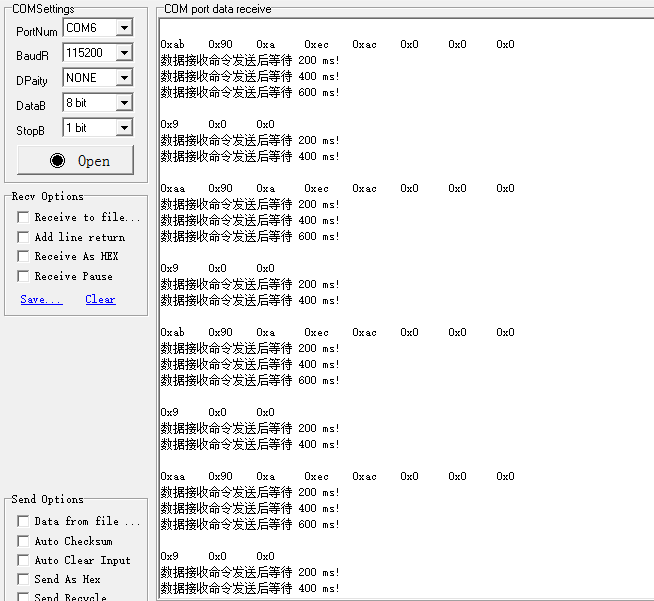This screenshot has width=654, height=601.
Task: Check the Auto Clear Input option
Action: coord(23,560)
